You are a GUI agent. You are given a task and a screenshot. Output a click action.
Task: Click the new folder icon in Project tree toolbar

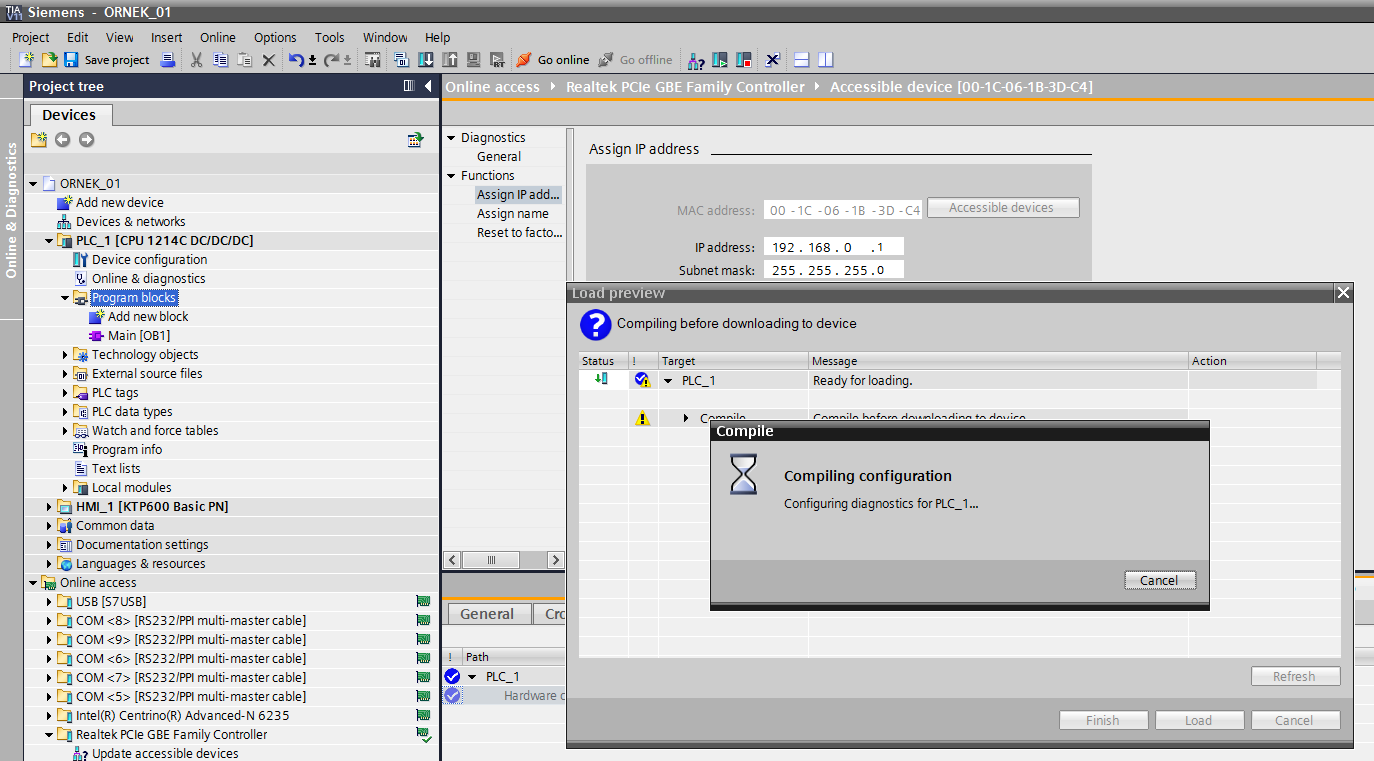(39, 139)
